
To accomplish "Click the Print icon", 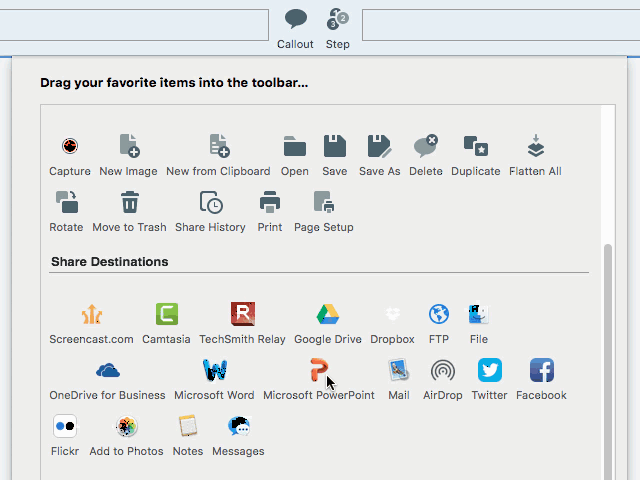I will click(x=270, y=202).
